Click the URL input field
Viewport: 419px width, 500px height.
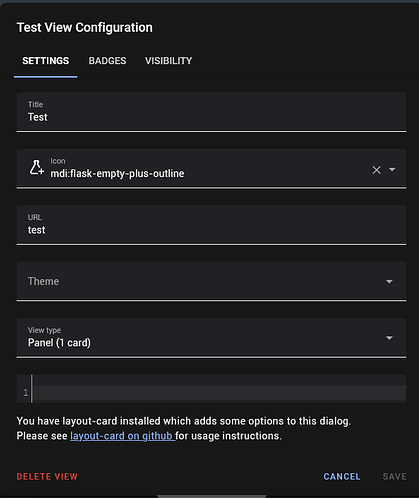pos(211,225)
